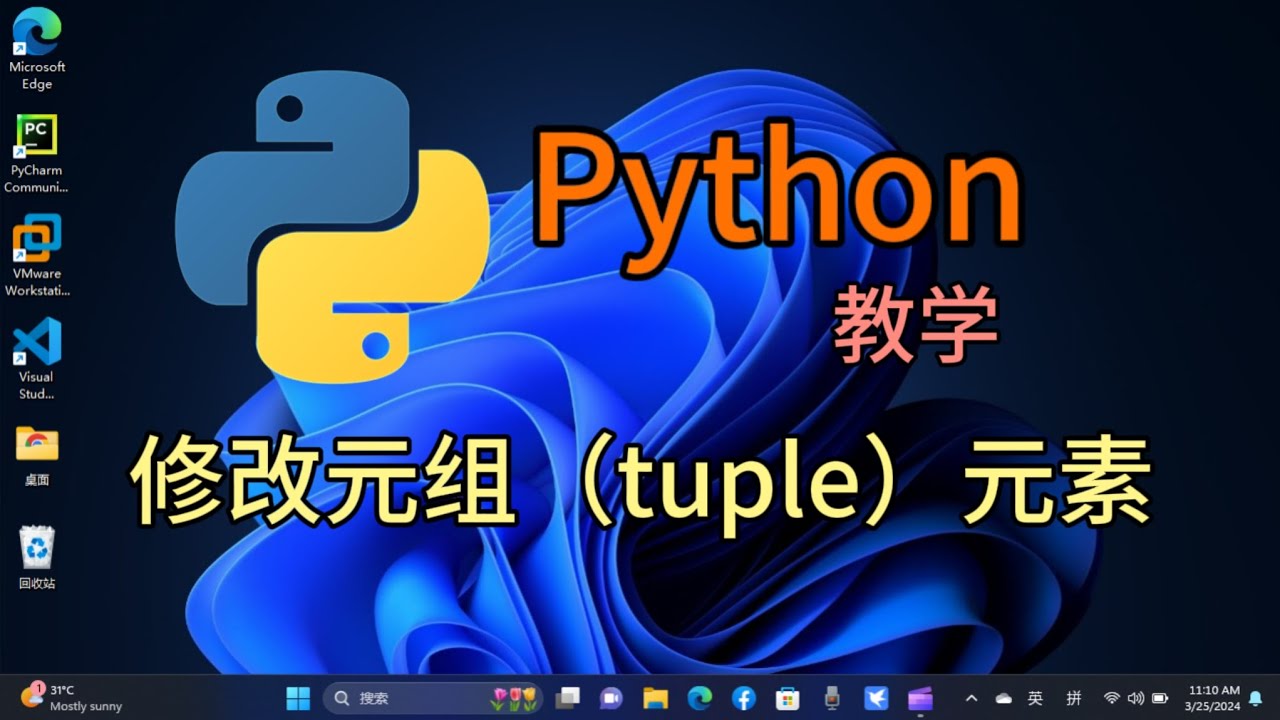Open the clock showing 11:10 AM
Screen dimensions: 1280x720
coord(1213,698)
